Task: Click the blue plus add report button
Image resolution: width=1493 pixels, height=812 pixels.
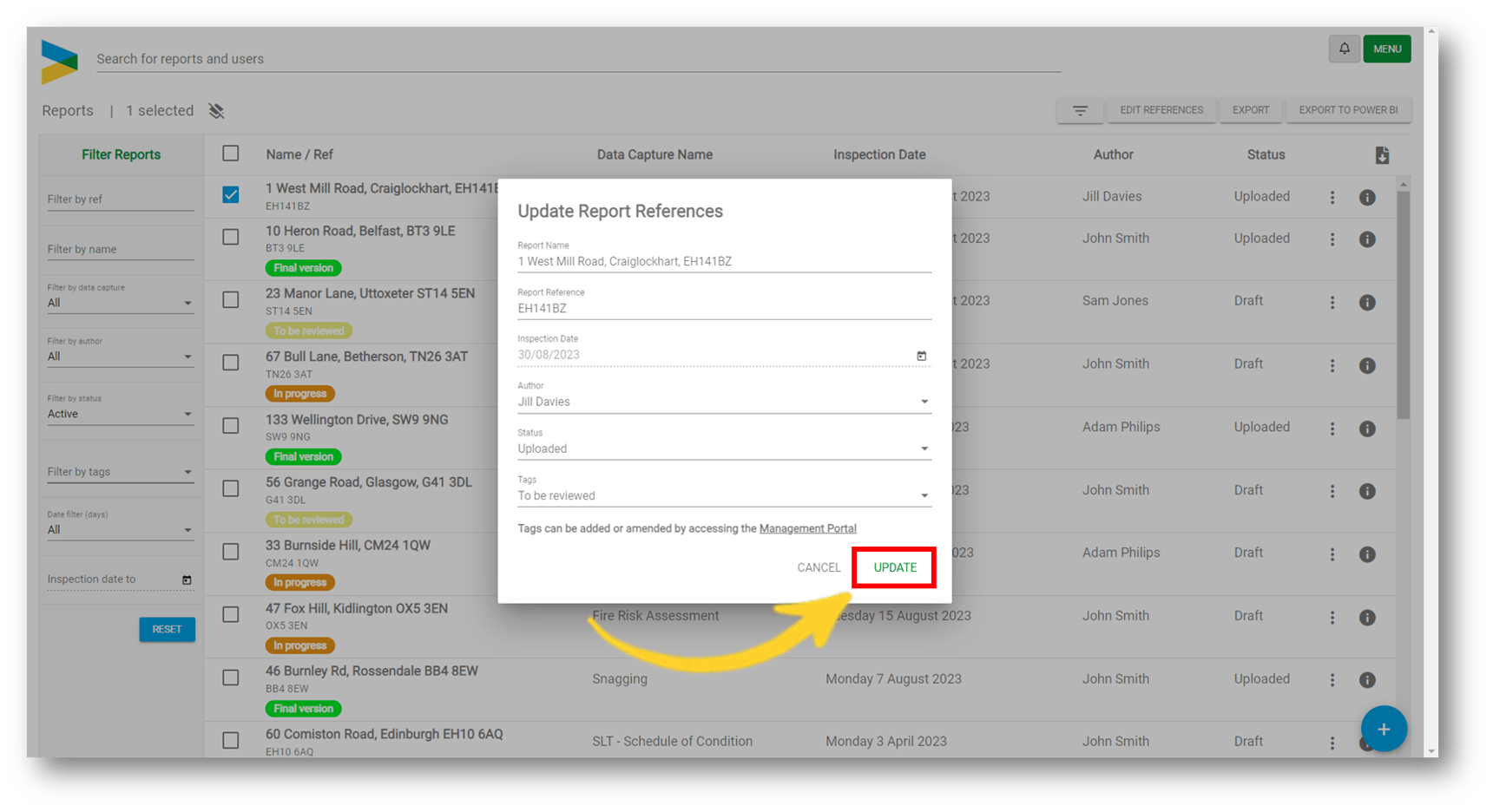Action: 1383,730
